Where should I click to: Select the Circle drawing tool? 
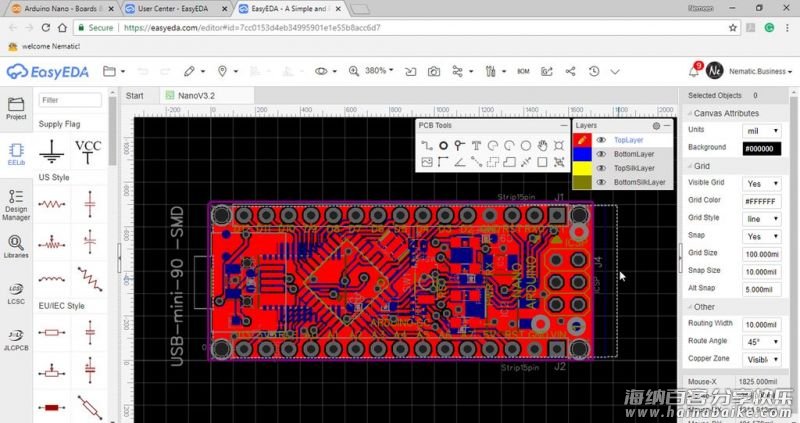pos(526,146)
